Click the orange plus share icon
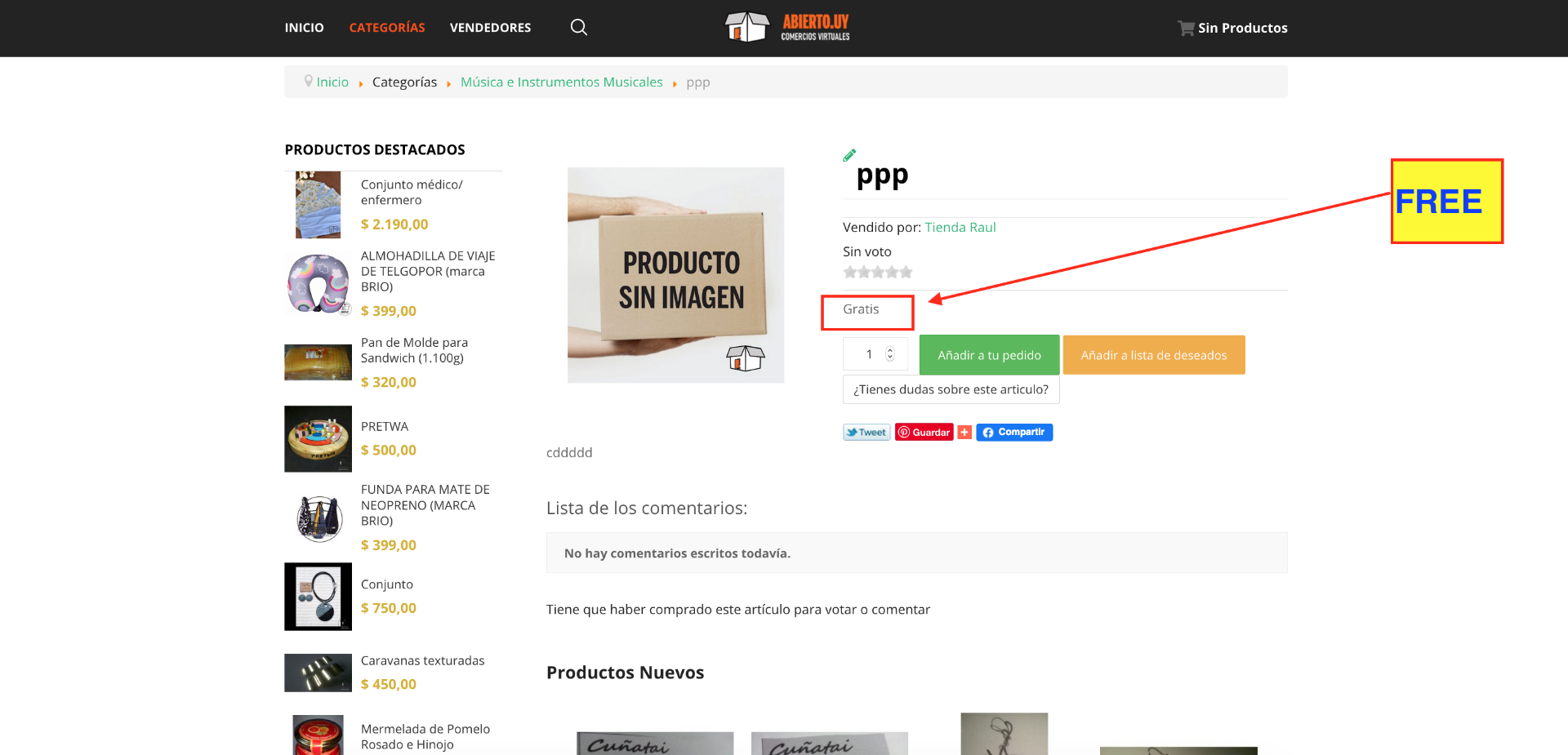 tap(964, 433)
